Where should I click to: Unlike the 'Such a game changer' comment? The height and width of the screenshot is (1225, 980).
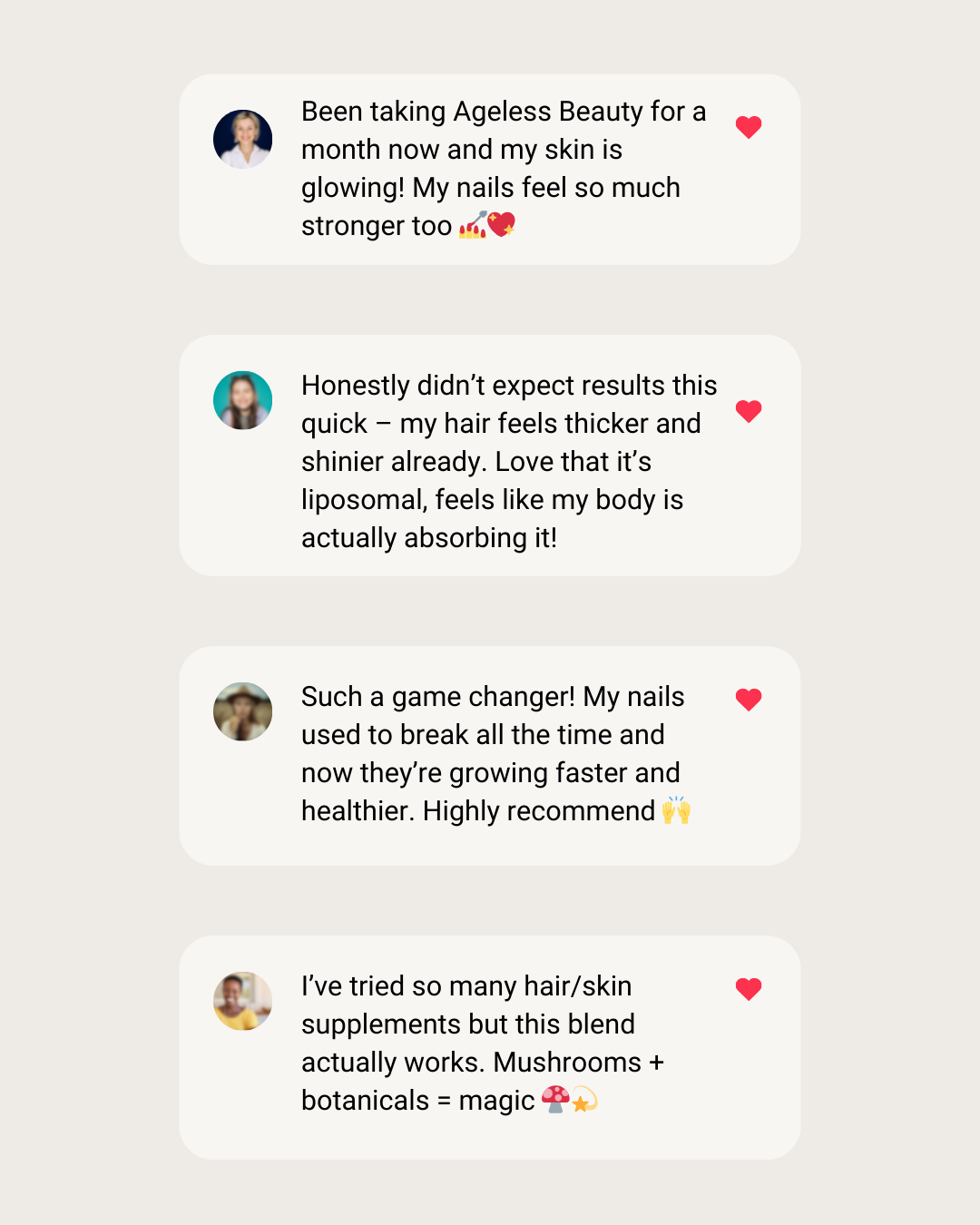tap(749, 700)
